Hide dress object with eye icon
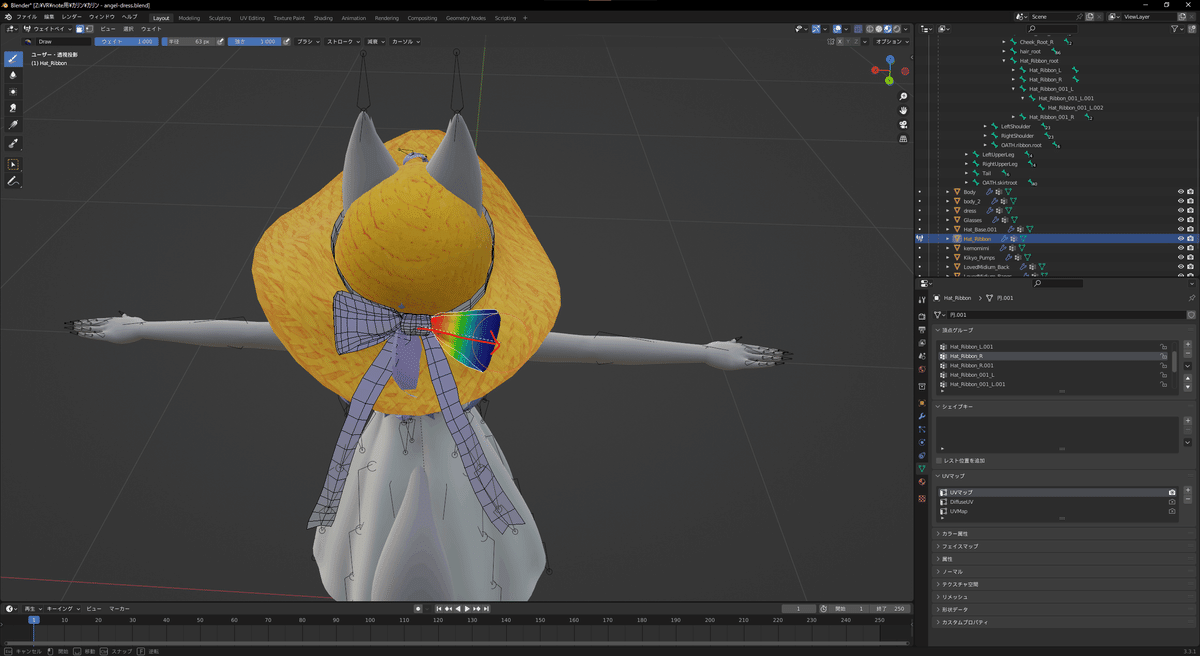This screenshot has height=656, width=1200. point(1180,211)
